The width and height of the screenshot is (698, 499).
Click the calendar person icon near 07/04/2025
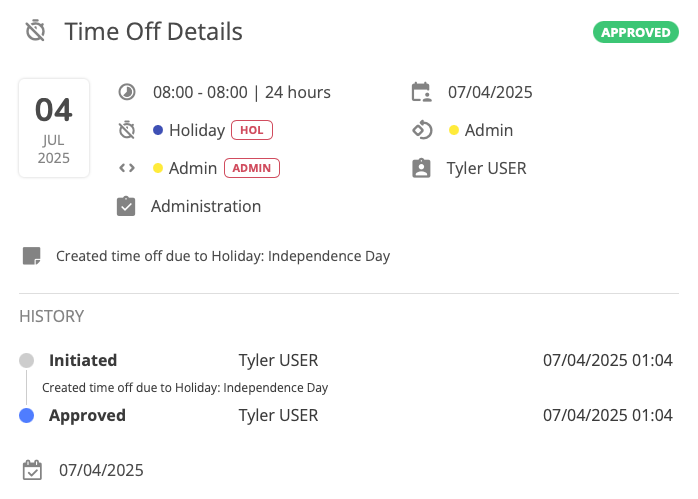tap(421, 92)
